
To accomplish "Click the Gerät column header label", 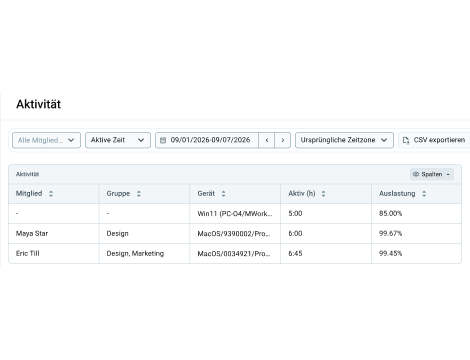I will pyautogui.click(x=206, y=193).
